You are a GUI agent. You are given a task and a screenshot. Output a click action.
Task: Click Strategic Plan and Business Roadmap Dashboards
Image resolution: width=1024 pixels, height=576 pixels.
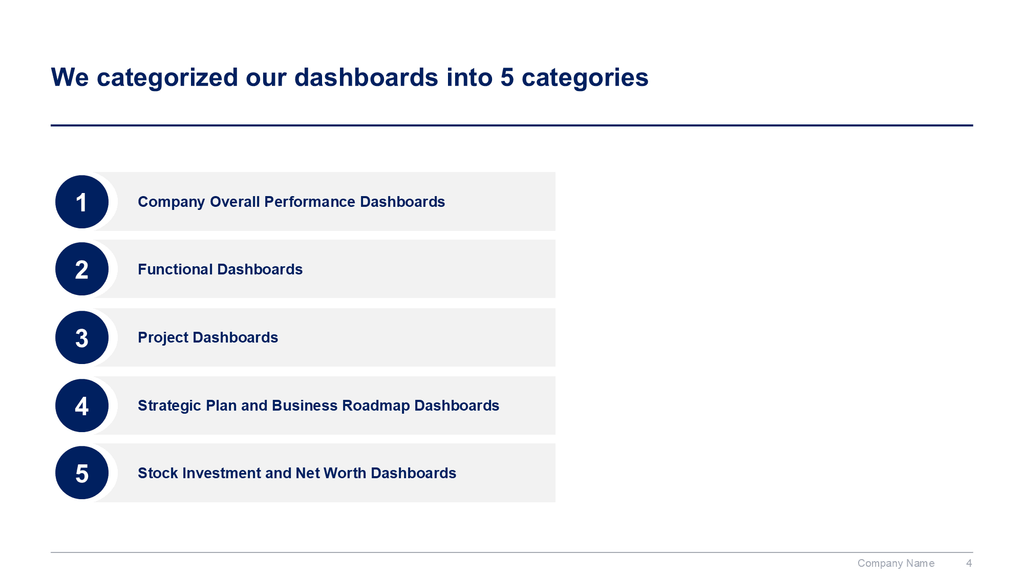[318, 406]
